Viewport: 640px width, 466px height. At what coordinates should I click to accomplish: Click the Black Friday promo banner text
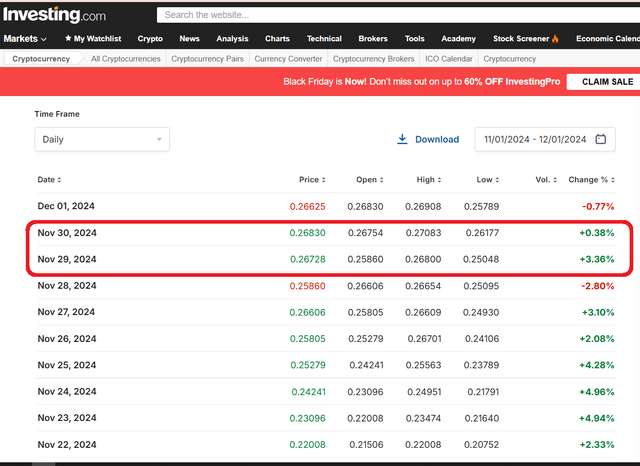click(x=422, y=82)
